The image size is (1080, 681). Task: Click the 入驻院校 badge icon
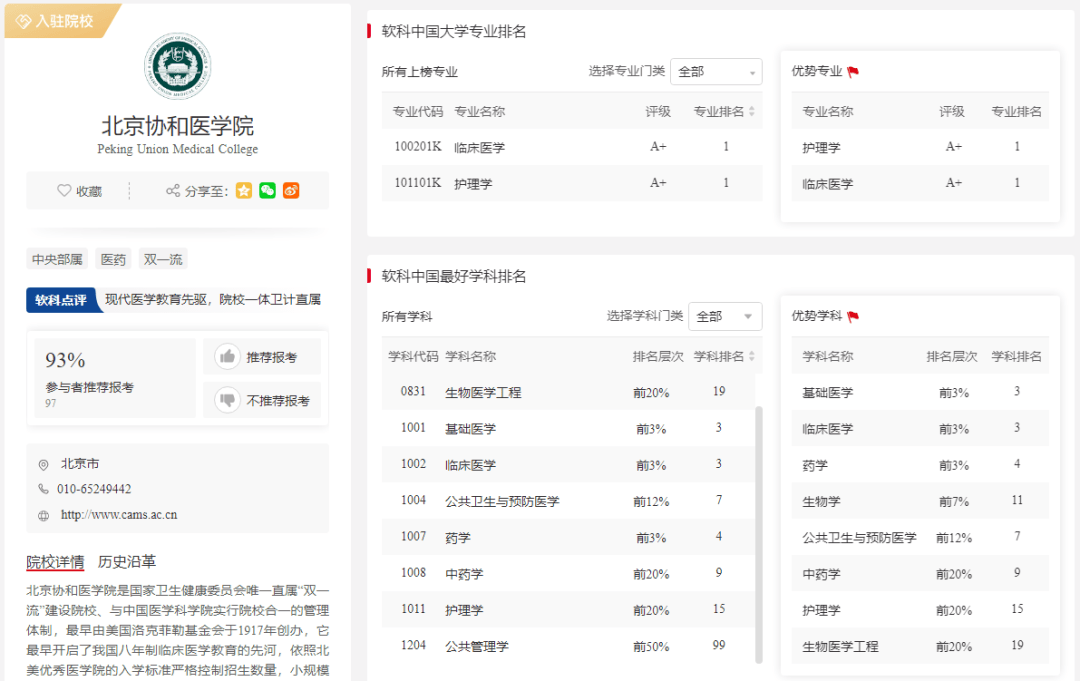pyautogui.click(x=23, y=21)
